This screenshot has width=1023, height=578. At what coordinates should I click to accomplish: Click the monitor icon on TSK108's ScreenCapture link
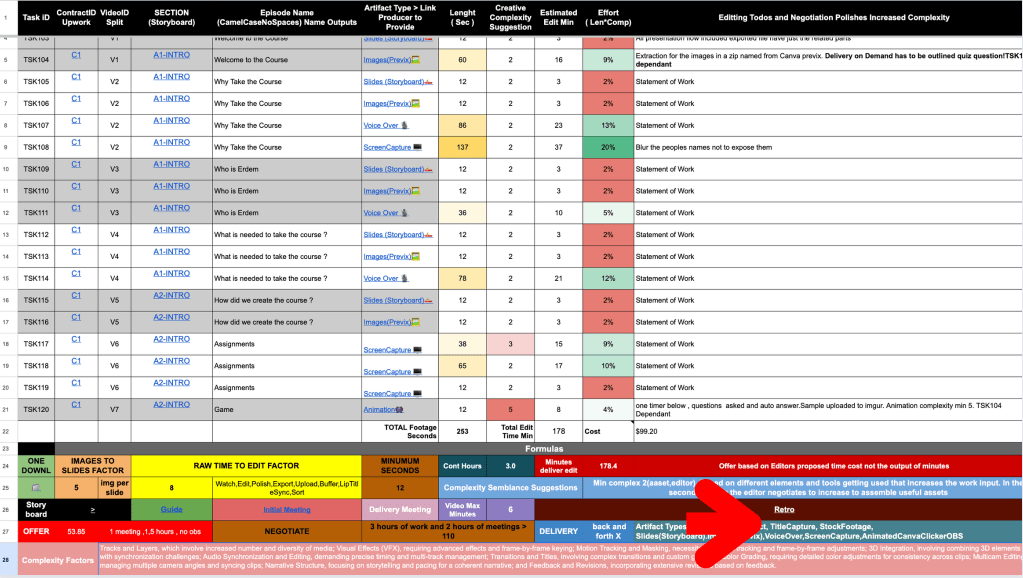coord(418,147)
